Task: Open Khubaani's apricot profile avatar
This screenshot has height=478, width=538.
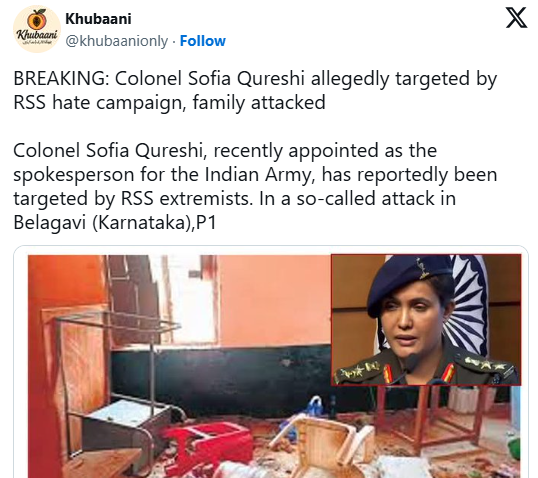Action: click(x=37, y=29)
